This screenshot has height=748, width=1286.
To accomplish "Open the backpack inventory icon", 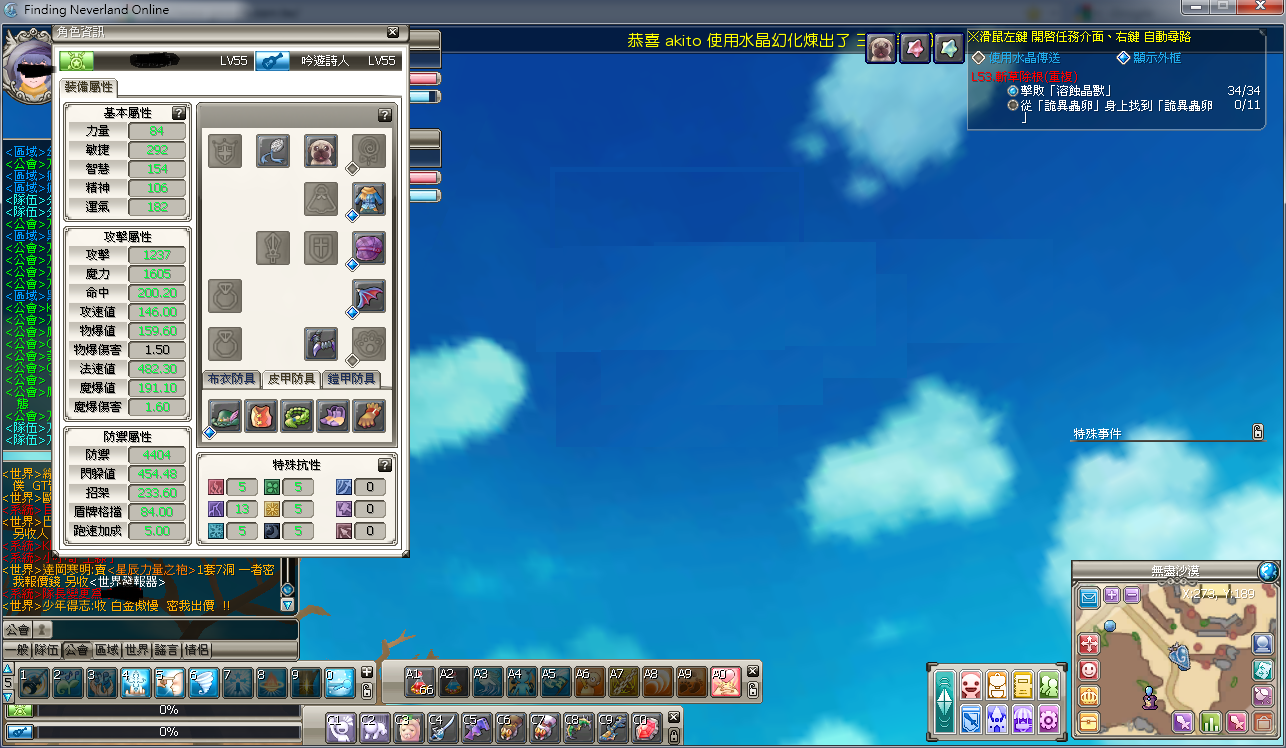I will [x=997, y=685].
